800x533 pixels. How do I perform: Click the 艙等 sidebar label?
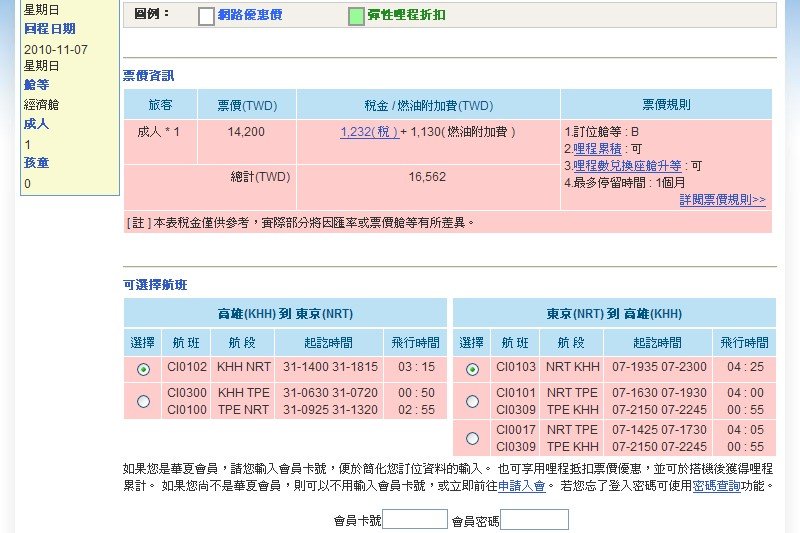pos(36,85)
